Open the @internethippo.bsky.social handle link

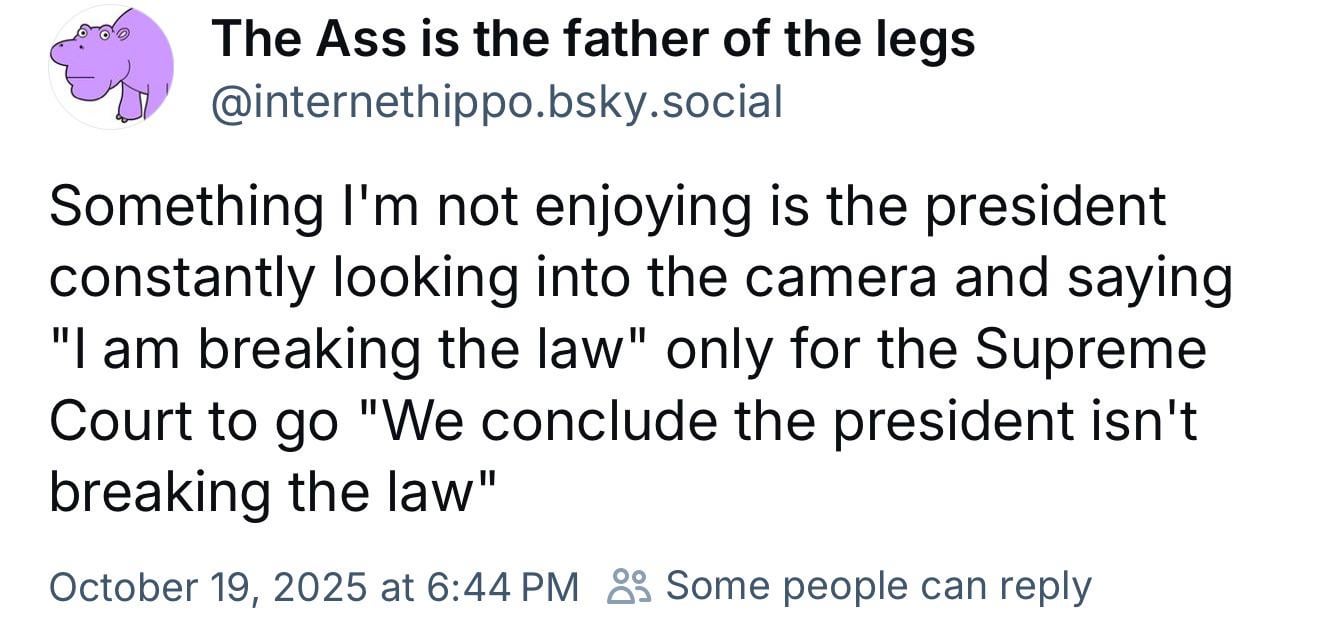pos(496,102)
